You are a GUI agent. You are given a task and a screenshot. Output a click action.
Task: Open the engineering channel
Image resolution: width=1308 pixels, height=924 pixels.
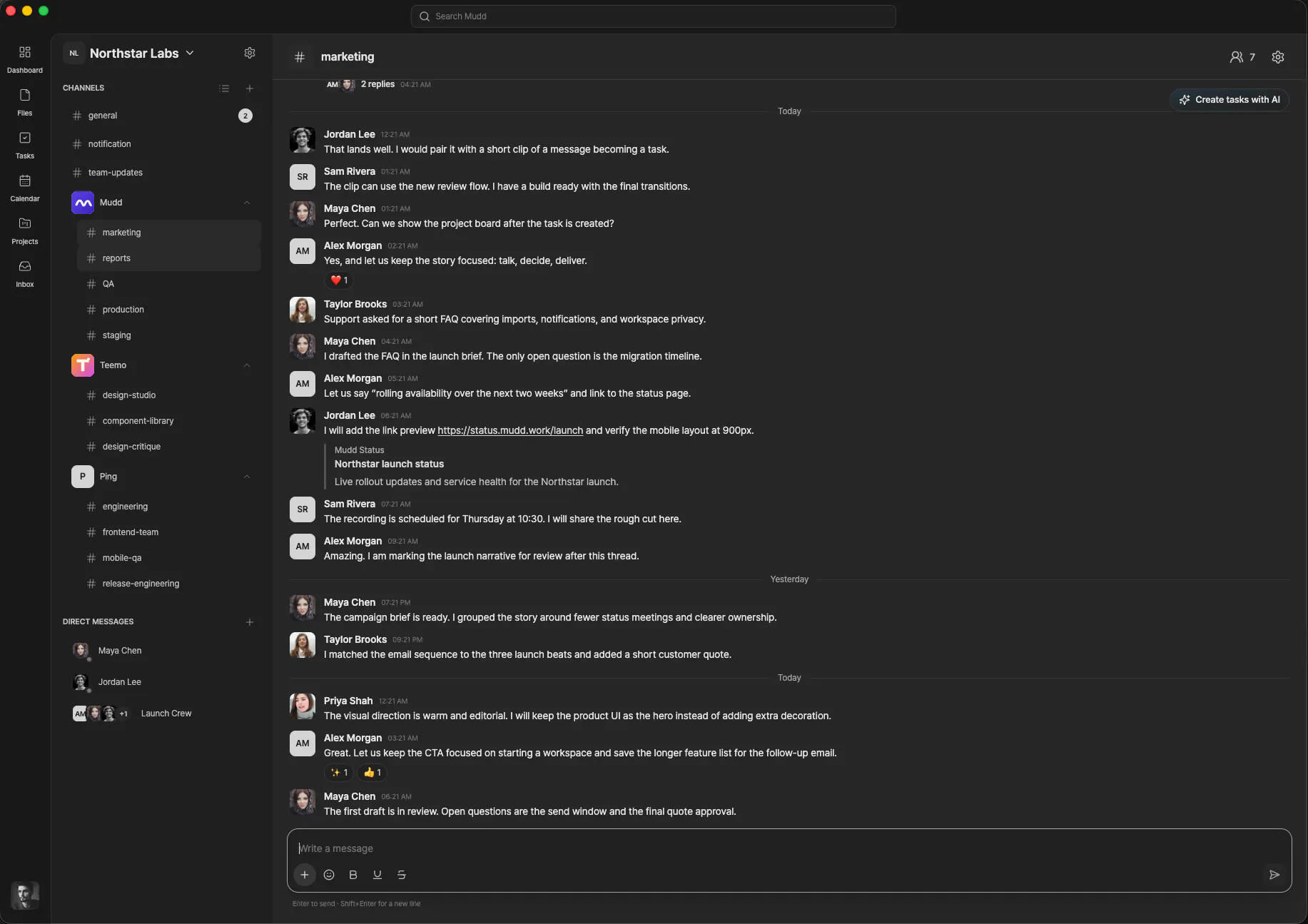(x=169, y=507)
